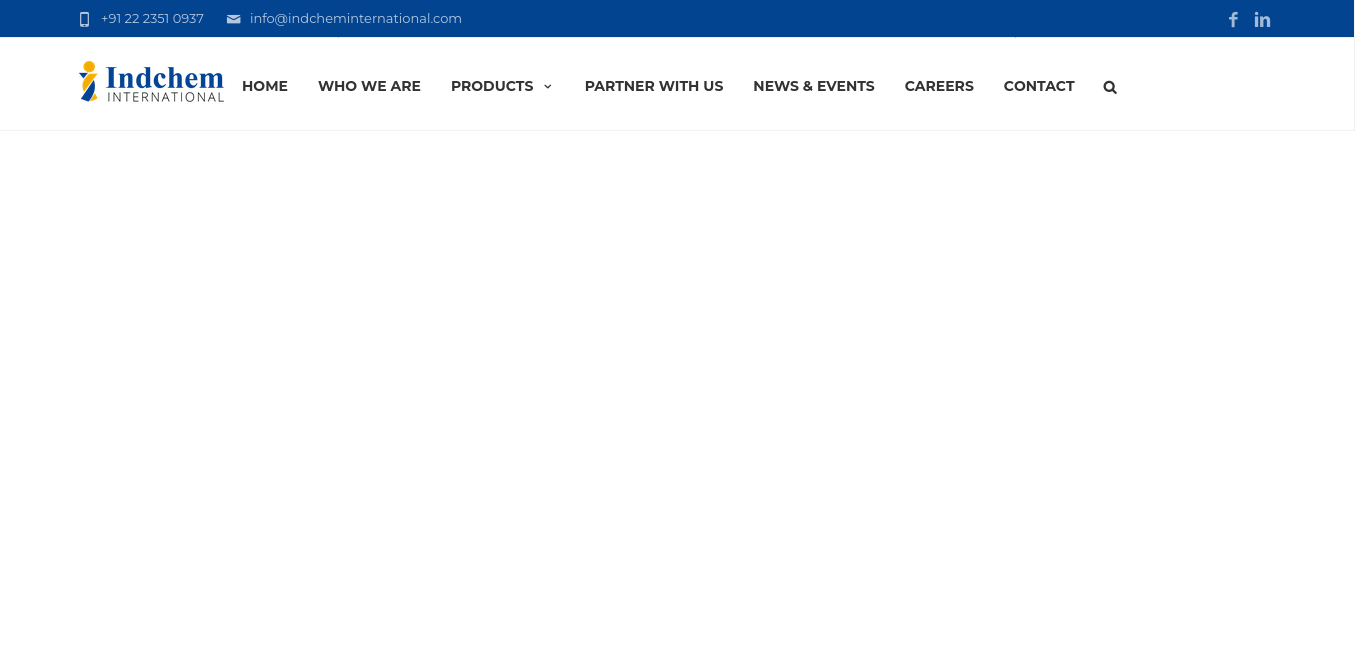Go to the Home menu item
Viewport: 1366px width, 651px height.
coord(265,86)
